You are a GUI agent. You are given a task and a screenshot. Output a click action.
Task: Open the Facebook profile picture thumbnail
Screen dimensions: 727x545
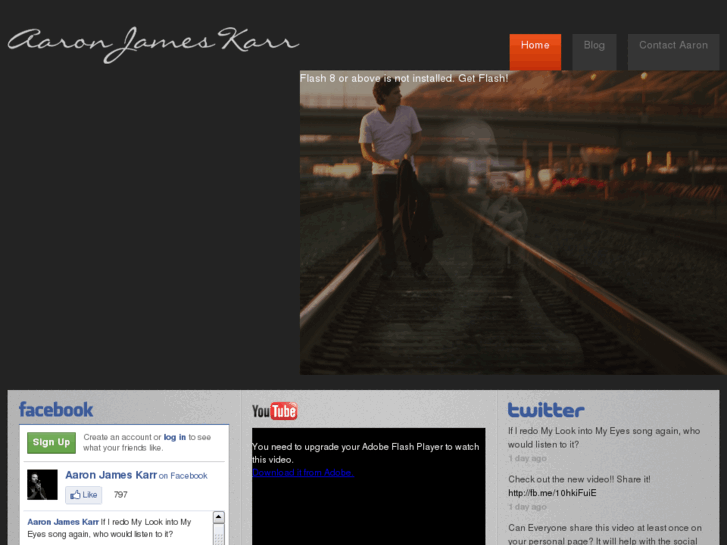click(42, 485)
